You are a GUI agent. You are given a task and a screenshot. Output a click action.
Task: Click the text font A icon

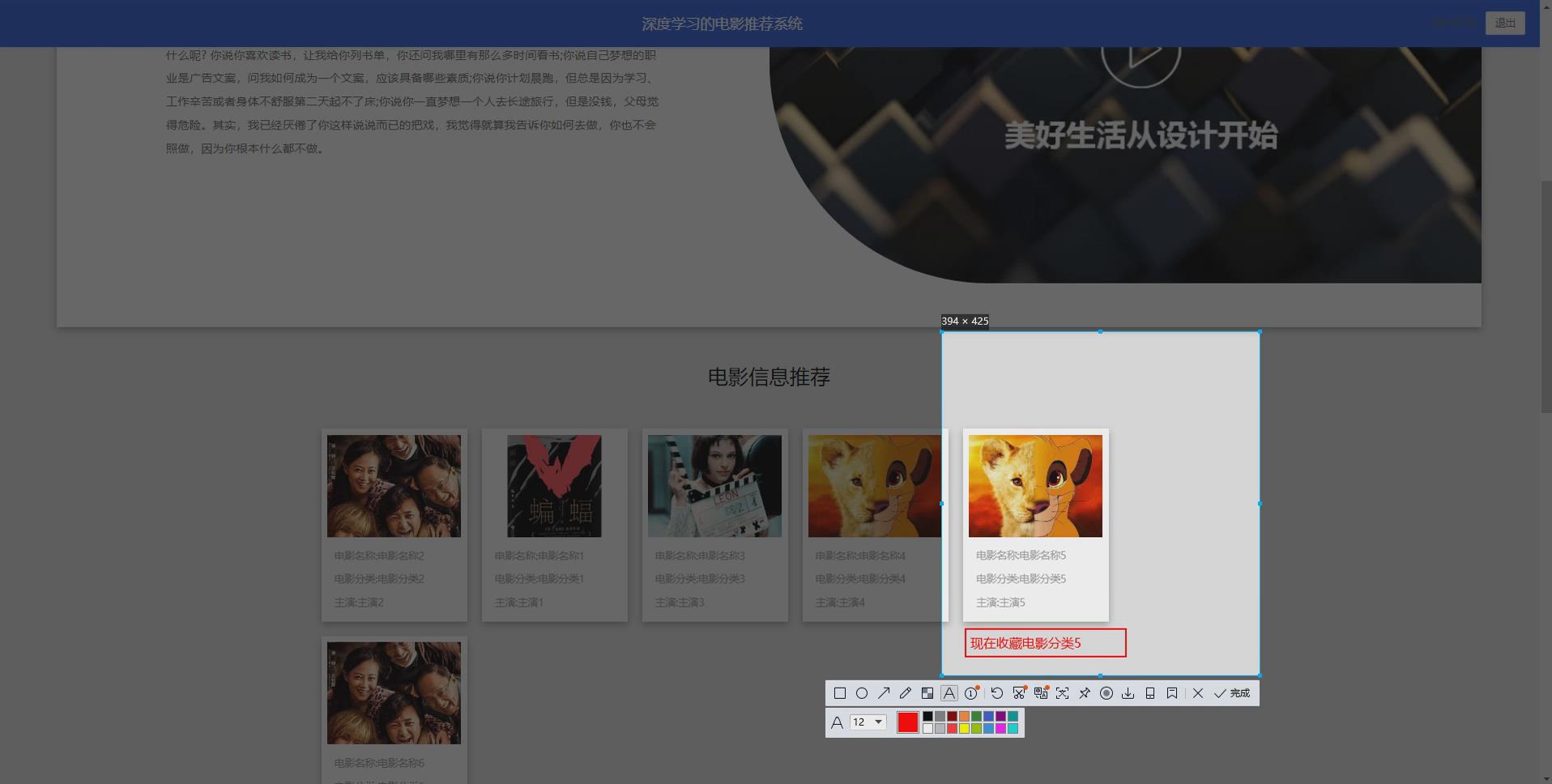(837, 722)
